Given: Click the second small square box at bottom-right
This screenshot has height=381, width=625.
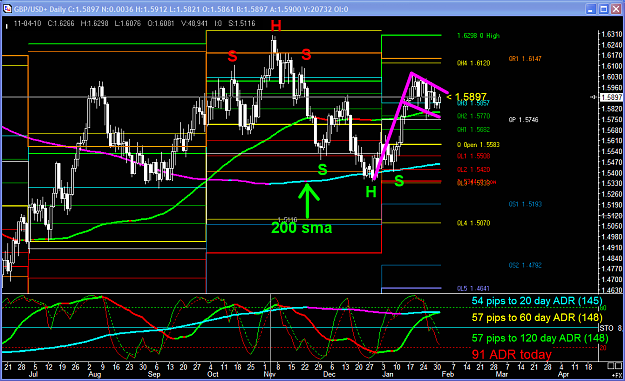Looking at the screenshot, I should point(618,366).
